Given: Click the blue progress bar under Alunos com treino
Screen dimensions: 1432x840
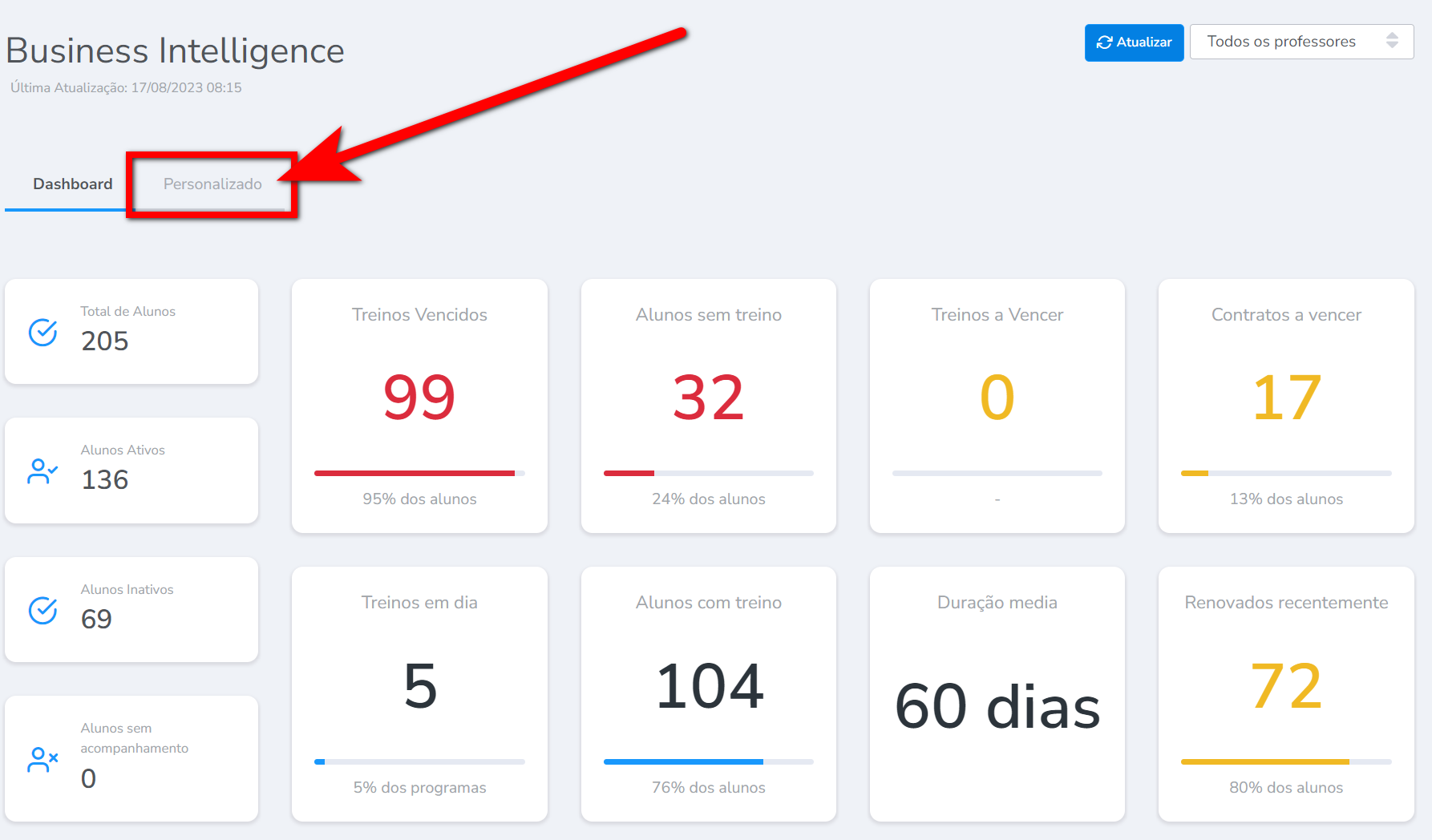Looking at the screenshot, I should 683,761.
